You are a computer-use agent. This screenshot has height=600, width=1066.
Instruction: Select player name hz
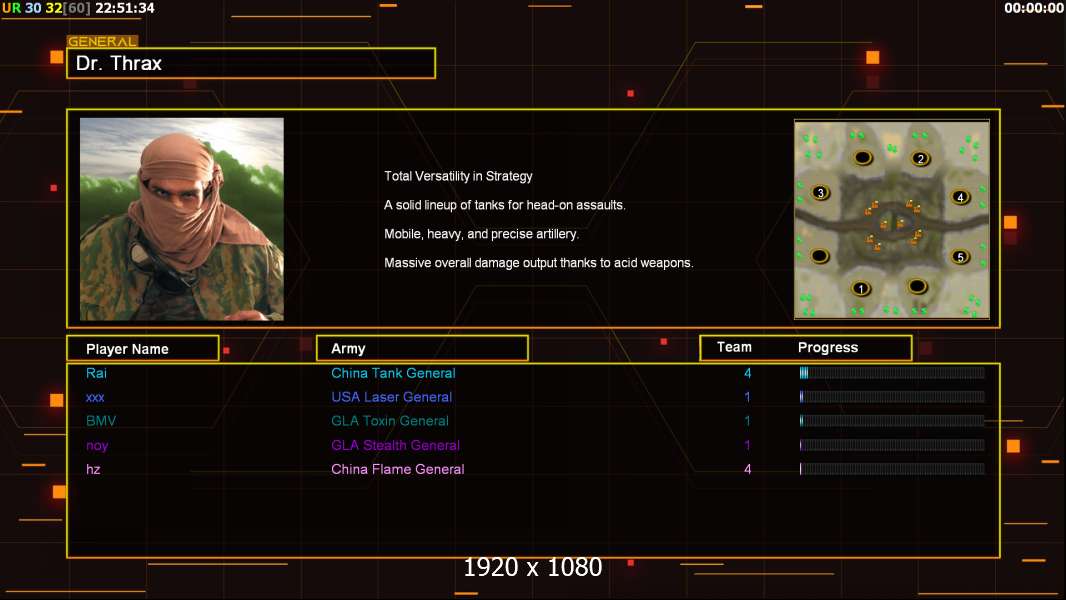point(93,470)
